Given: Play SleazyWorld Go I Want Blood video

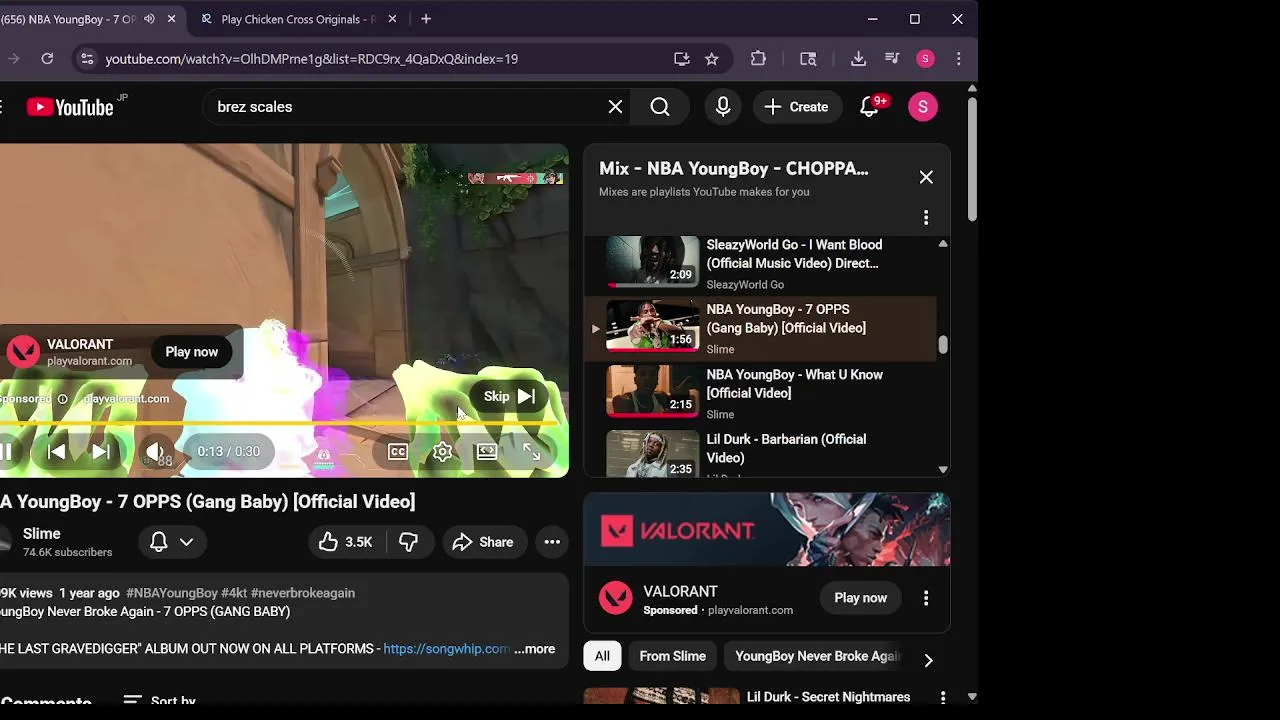Looking at the screenshot, I should (763, 264).
